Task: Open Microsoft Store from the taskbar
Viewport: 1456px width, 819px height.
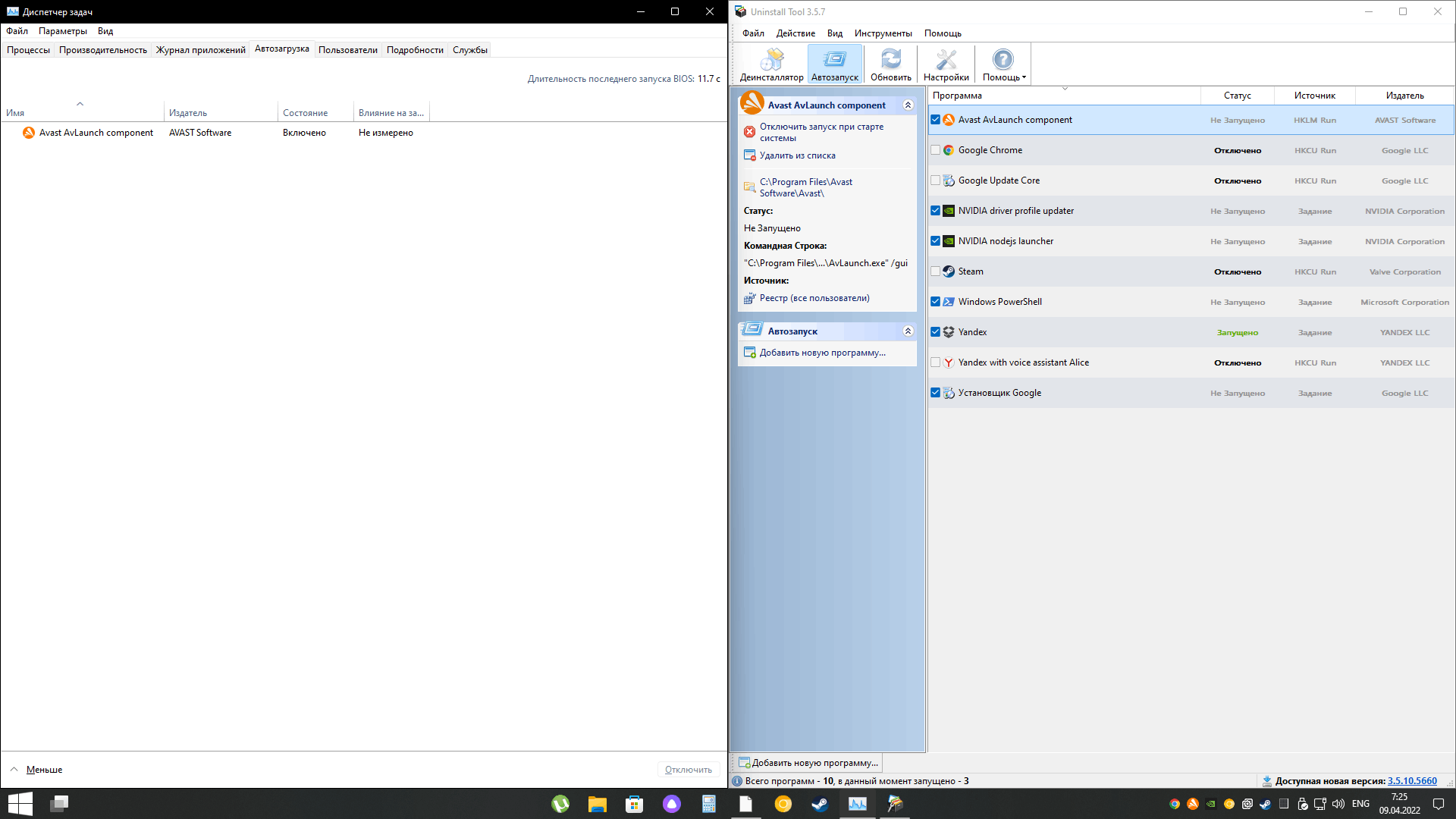Action: (635, 804)
